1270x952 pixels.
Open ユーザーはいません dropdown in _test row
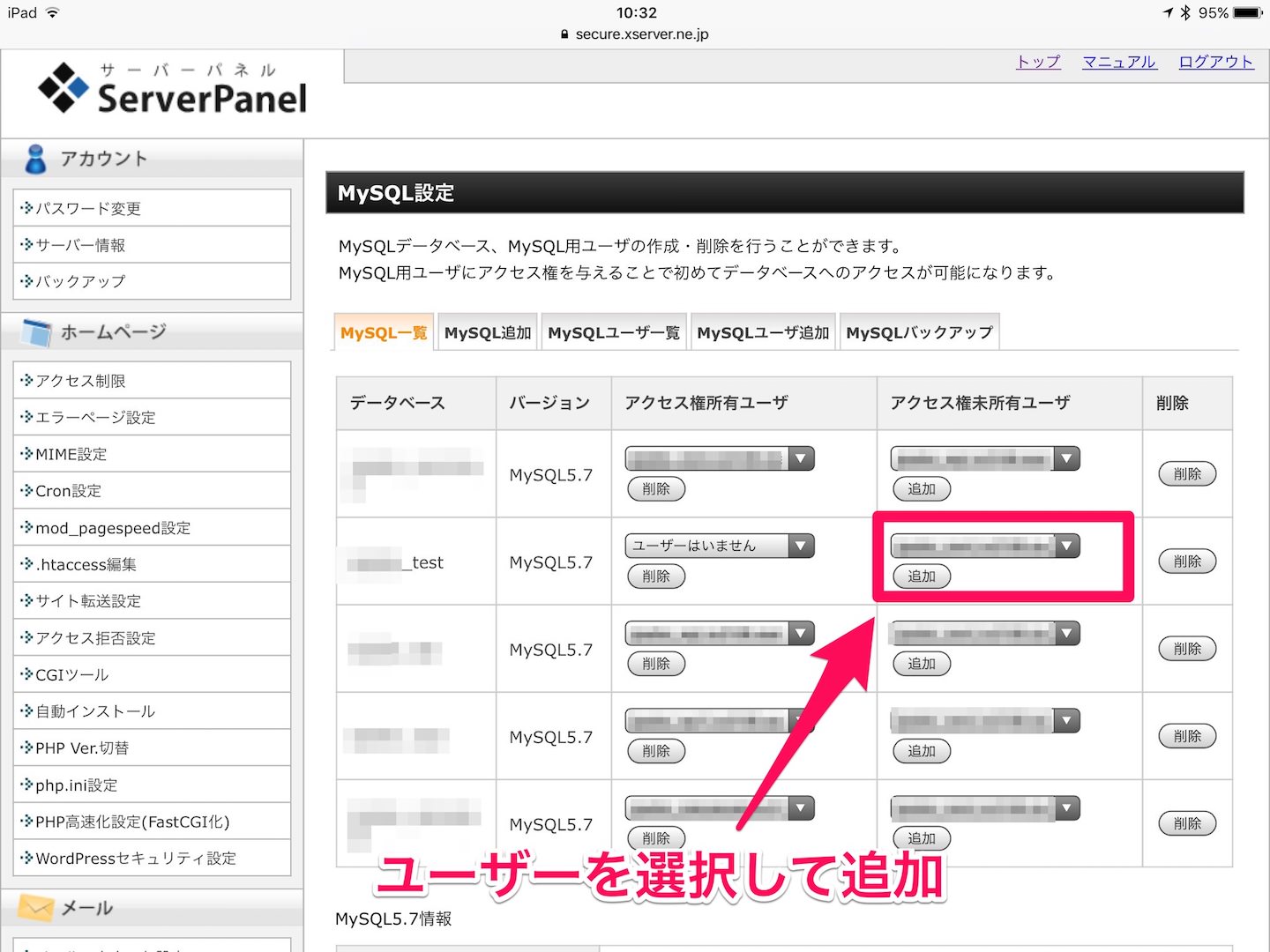coord(720,546)
